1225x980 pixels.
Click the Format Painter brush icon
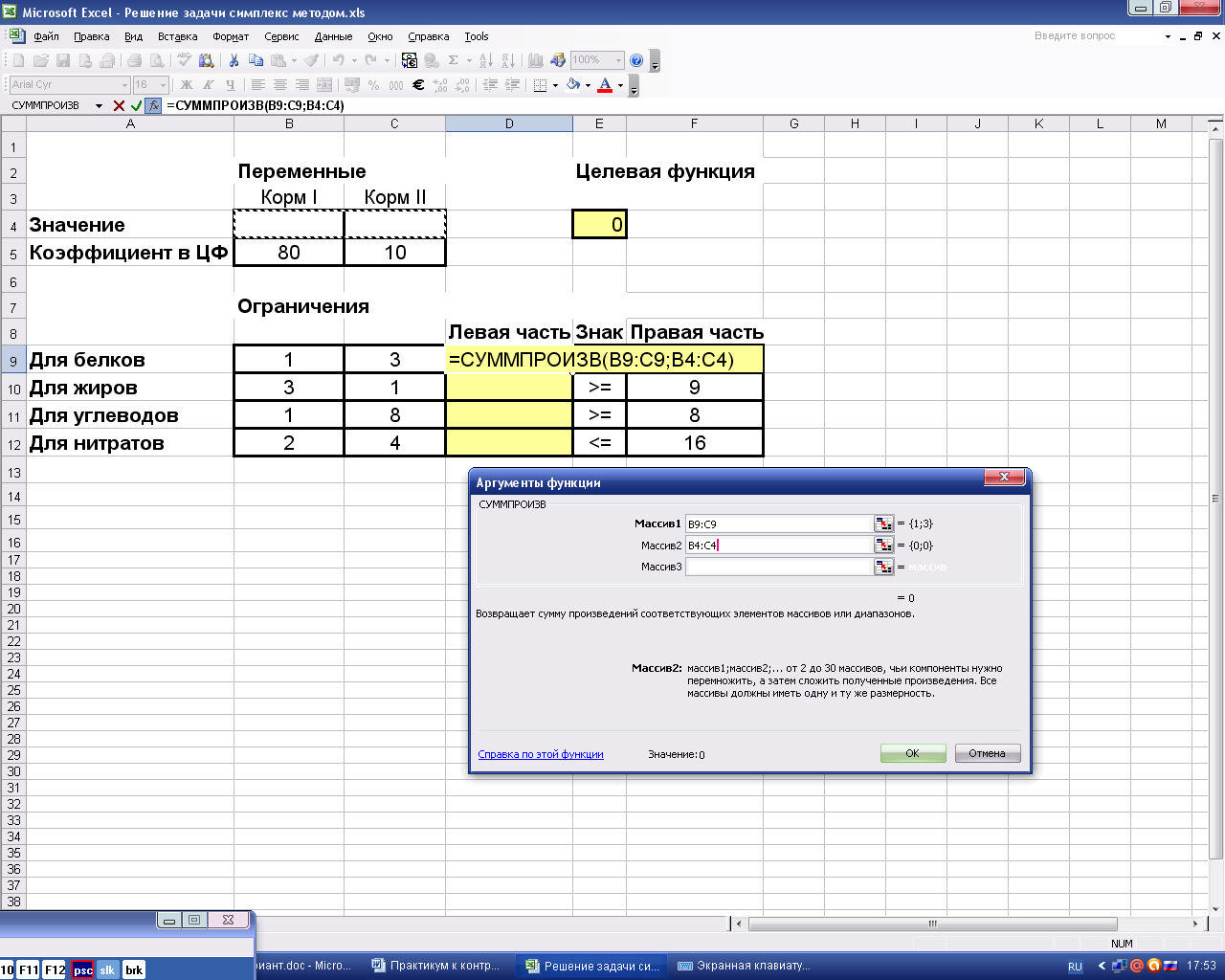pyautogui.click(x=312, y=60)
